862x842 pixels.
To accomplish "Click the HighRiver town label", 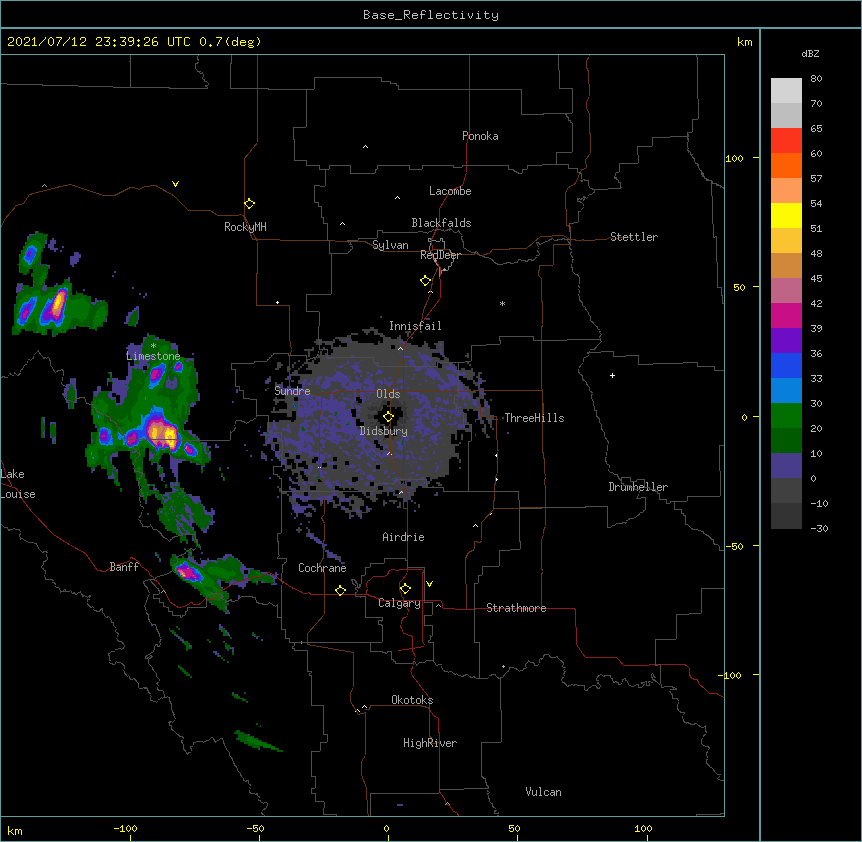I will pos(430,743).
